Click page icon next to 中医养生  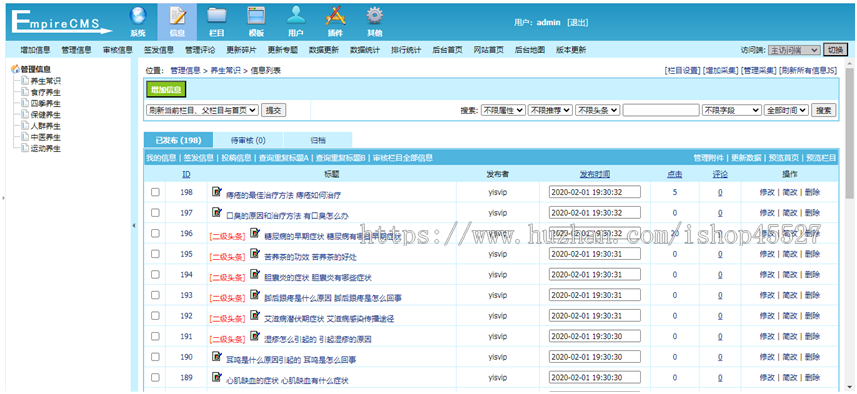[25, 137]
